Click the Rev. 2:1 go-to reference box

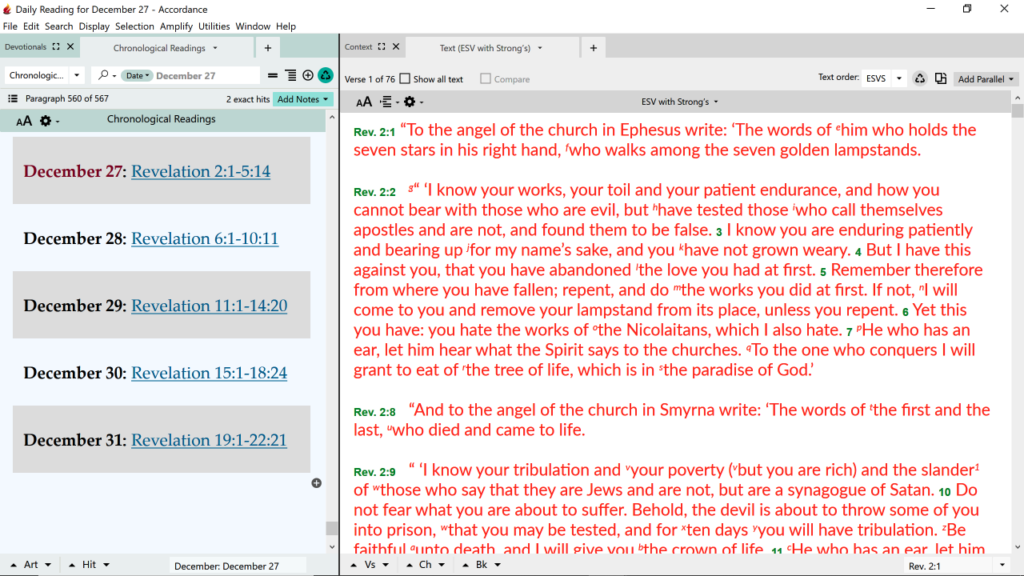point(950,566)
